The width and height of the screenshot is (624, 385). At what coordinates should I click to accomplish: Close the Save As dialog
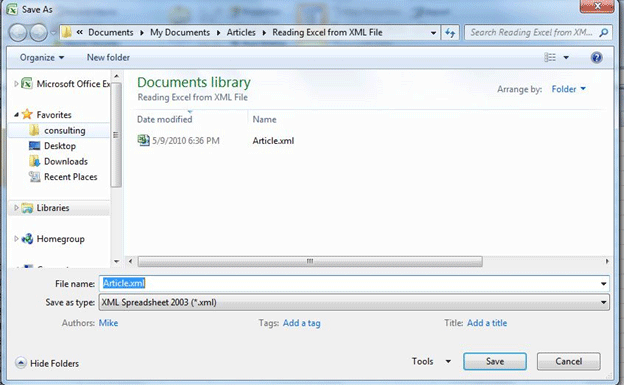(597, 6)
